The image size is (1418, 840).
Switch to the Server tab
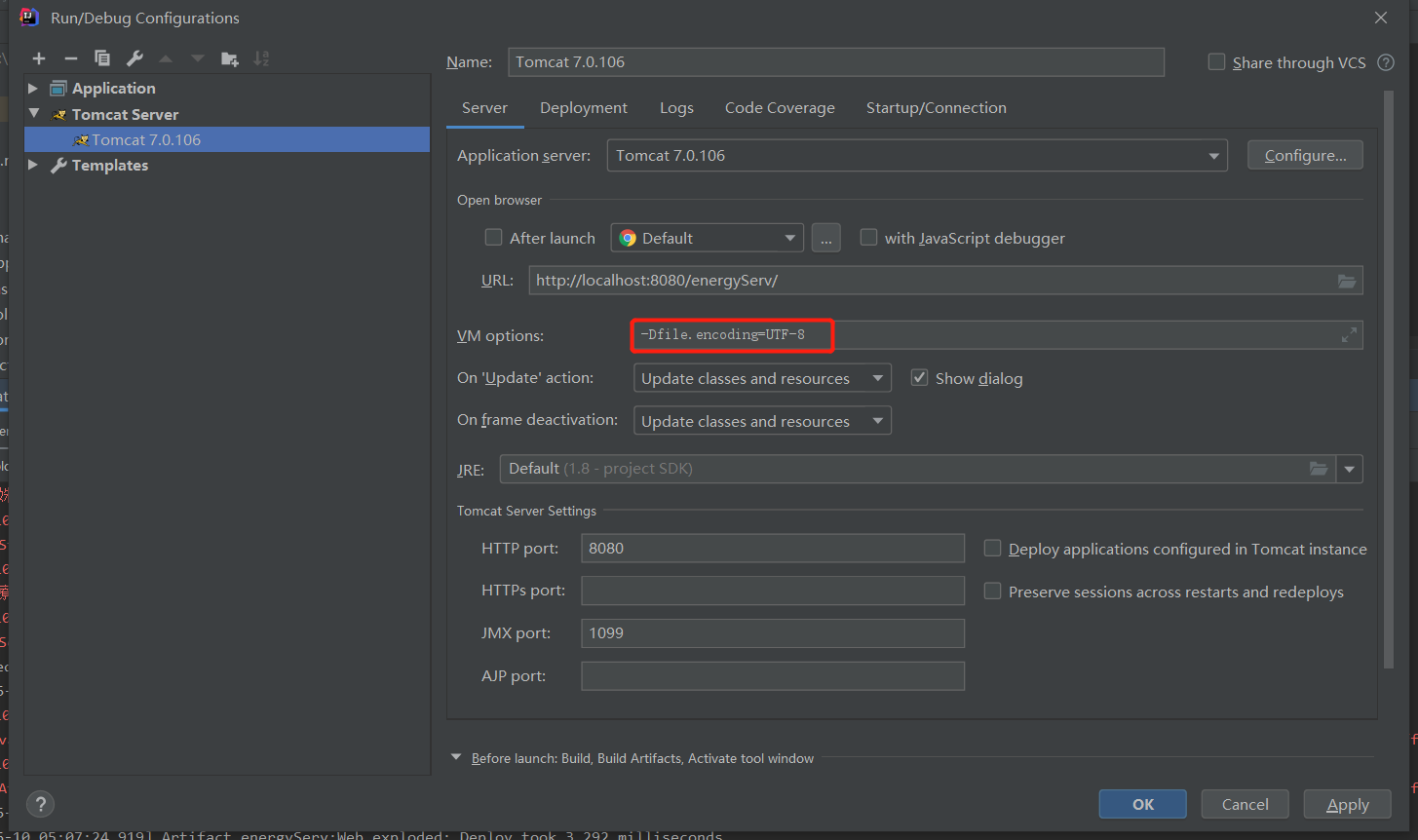pos(484,108)
